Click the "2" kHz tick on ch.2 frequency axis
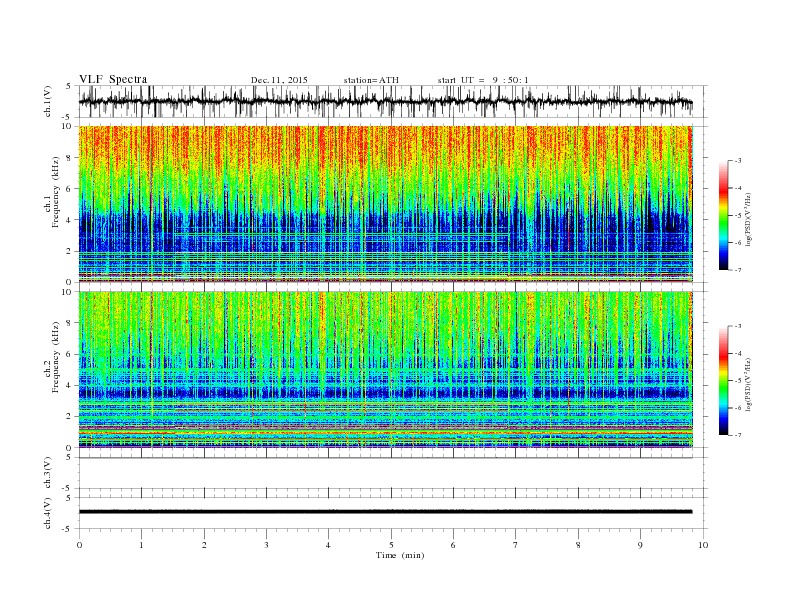The height and width of the screenshot is (612, 792). (x=70, y=417)
